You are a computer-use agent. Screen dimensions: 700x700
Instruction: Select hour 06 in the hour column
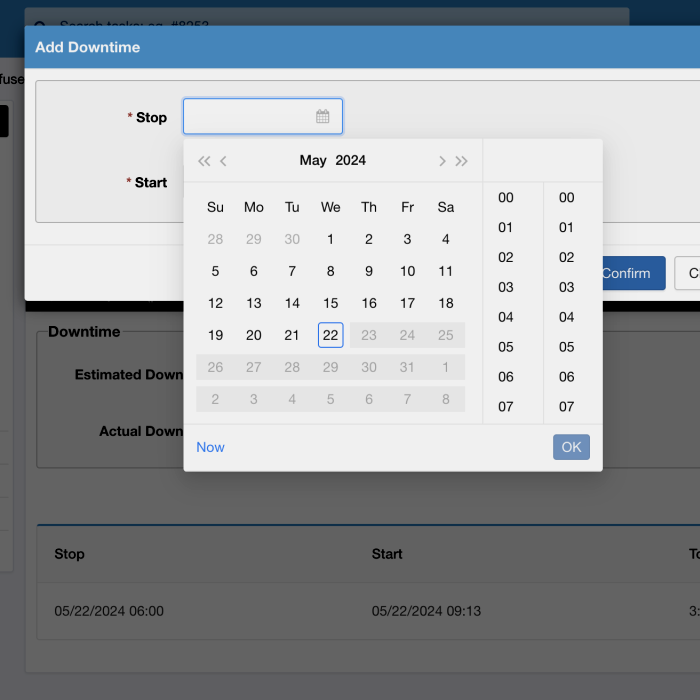click(506, 377)
